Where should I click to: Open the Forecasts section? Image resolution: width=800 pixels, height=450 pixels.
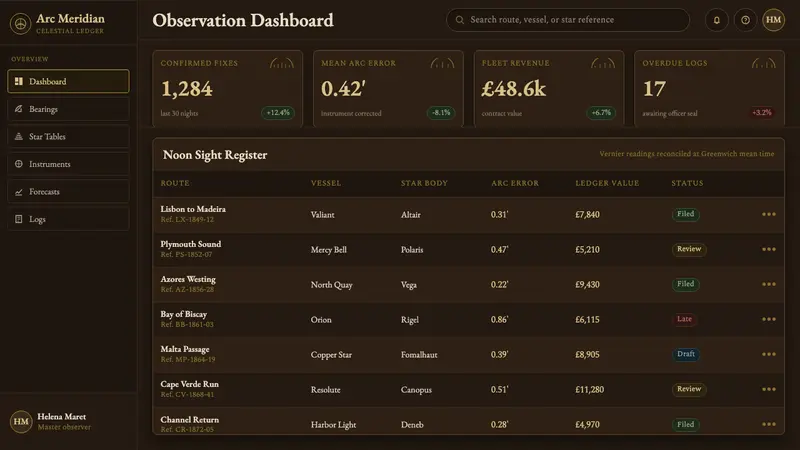pyautogui.click(x=68, y=192)
